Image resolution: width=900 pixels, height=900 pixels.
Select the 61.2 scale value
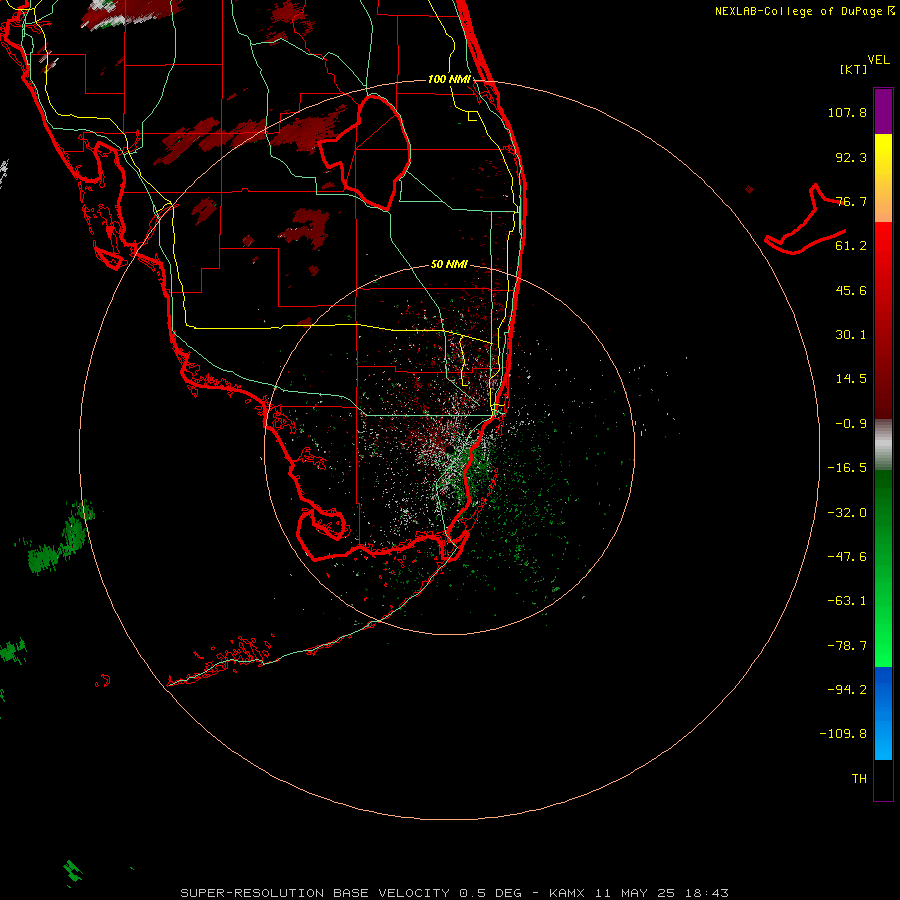[x=851, y=246]
